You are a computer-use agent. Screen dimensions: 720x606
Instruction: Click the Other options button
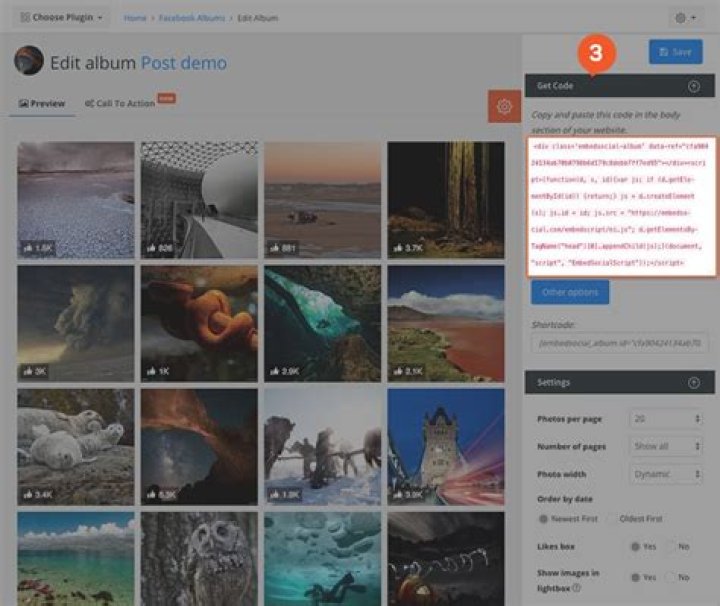click(569, 292)
